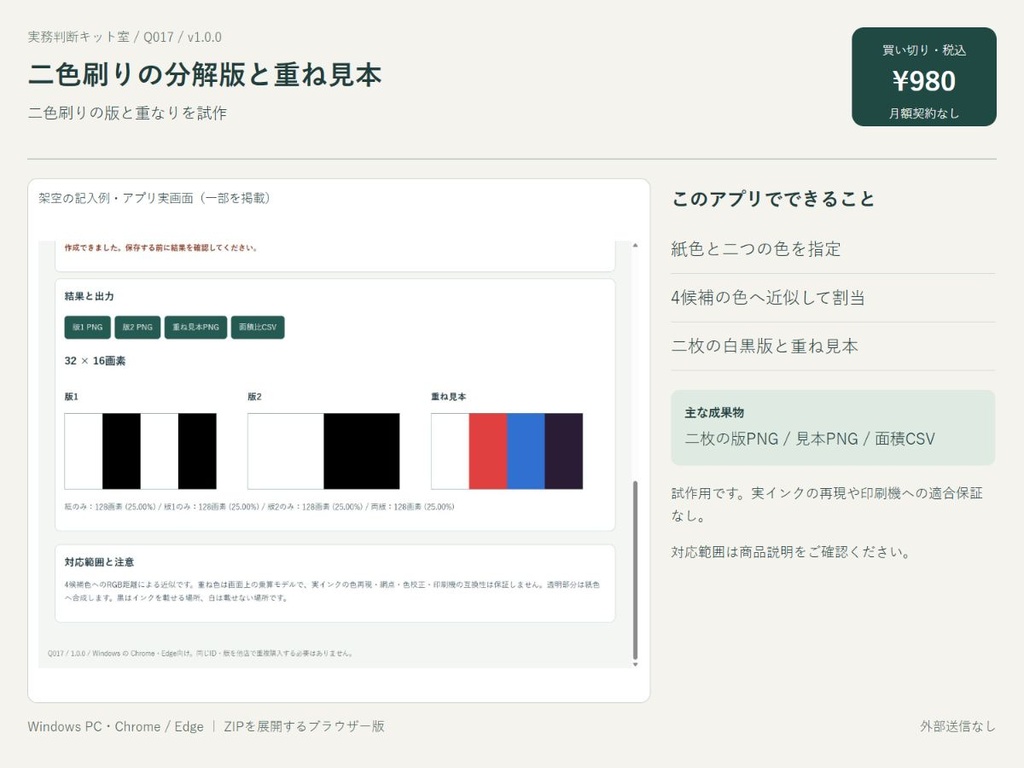Open the 版2 plate preview image
This screenshot has height=768, width=1024.
[323, 451]
